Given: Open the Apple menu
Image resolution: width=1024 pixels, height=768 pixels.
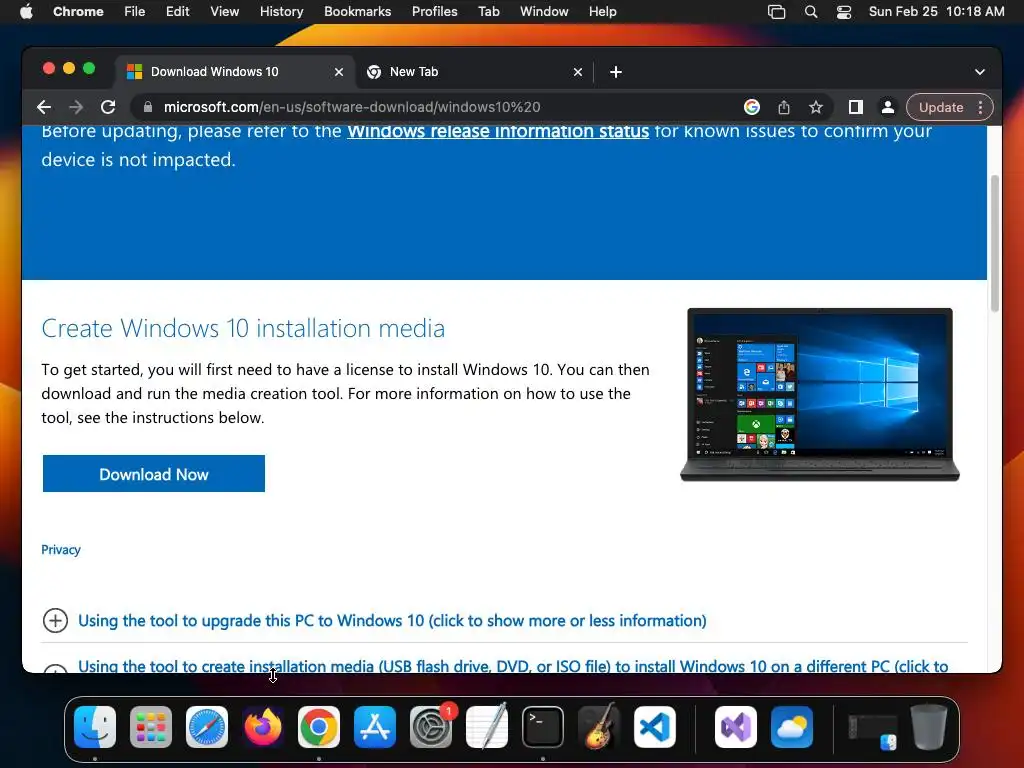Looking at the screenshot, I should click(x=26, y=12).
